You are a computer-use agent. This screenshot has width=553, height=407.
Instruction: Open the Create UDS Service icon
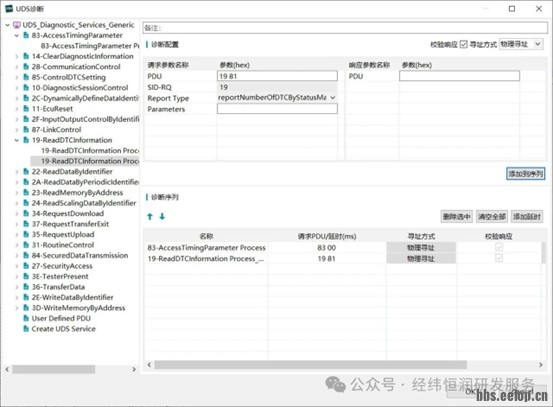click(x=26, y=329)
